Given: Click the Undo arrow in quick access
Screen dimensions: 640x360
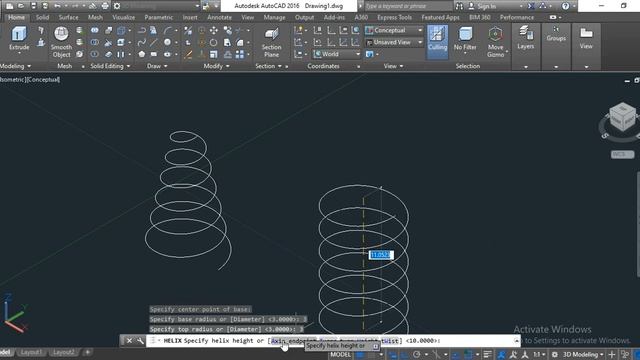Looking at the screenshot, I should (57, 6).
